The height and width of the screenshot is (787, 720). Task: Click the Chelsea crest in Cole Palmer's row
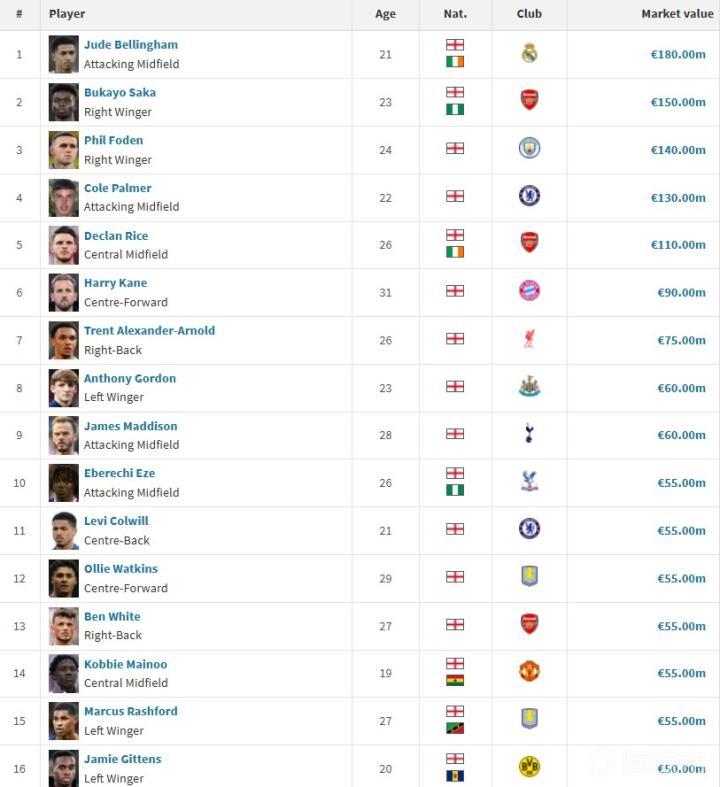(x=529, y=196)
